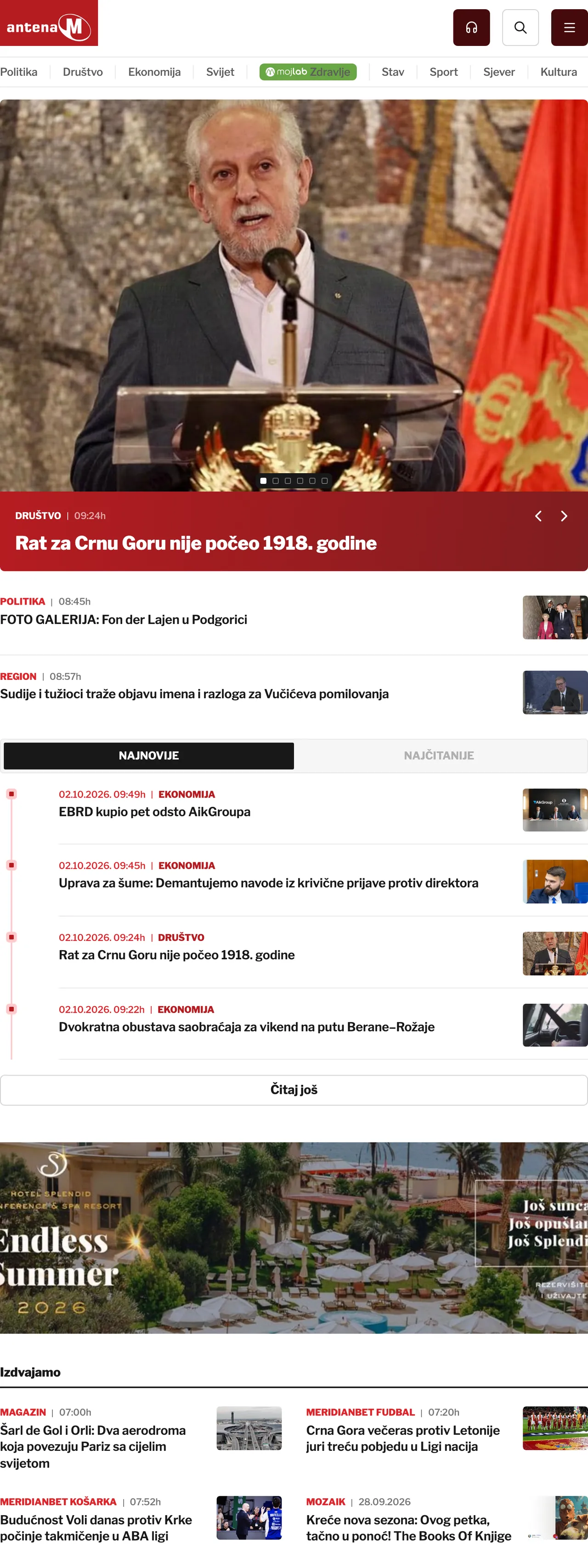Click the Fon der Lajen gallery thumbnail
Viewport: 588px width, 1568px height.
pyautogui.click(x=555, y=617)
